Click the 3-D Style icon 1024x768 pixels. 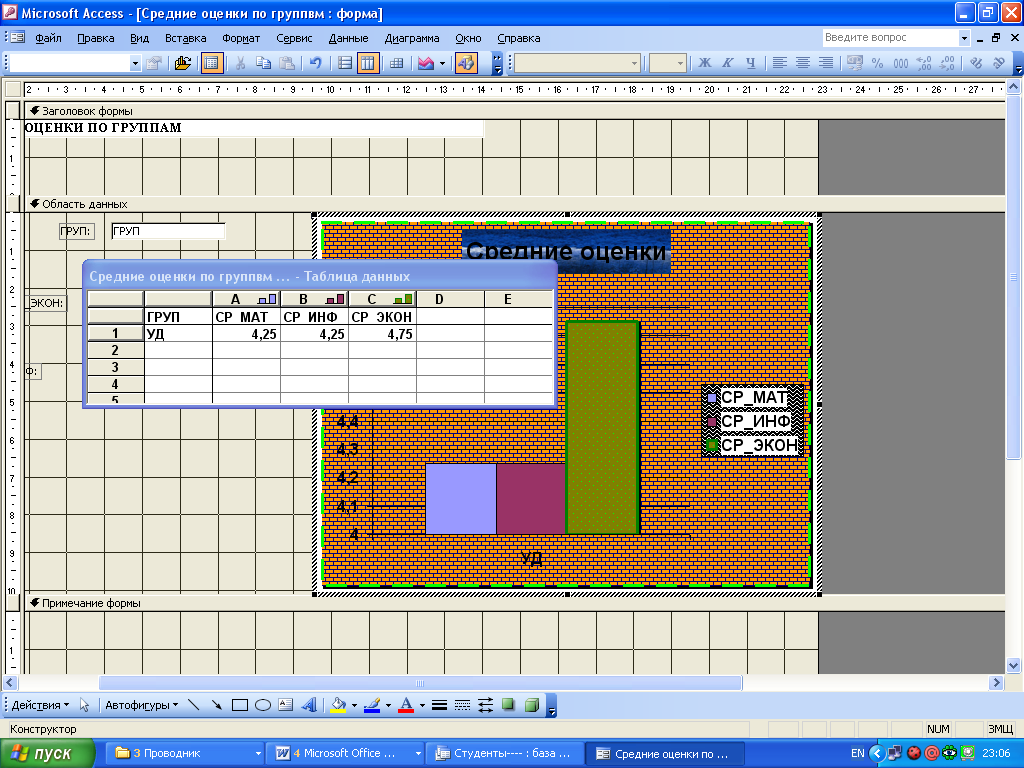tap(532, 705)
